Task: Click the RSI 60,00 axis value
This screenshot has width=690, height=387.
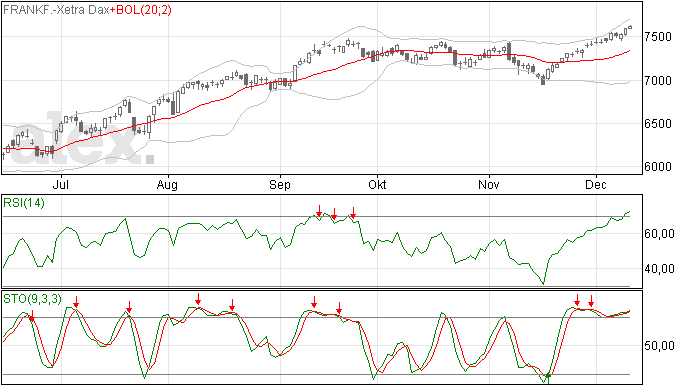Action: tap(659, 234)
